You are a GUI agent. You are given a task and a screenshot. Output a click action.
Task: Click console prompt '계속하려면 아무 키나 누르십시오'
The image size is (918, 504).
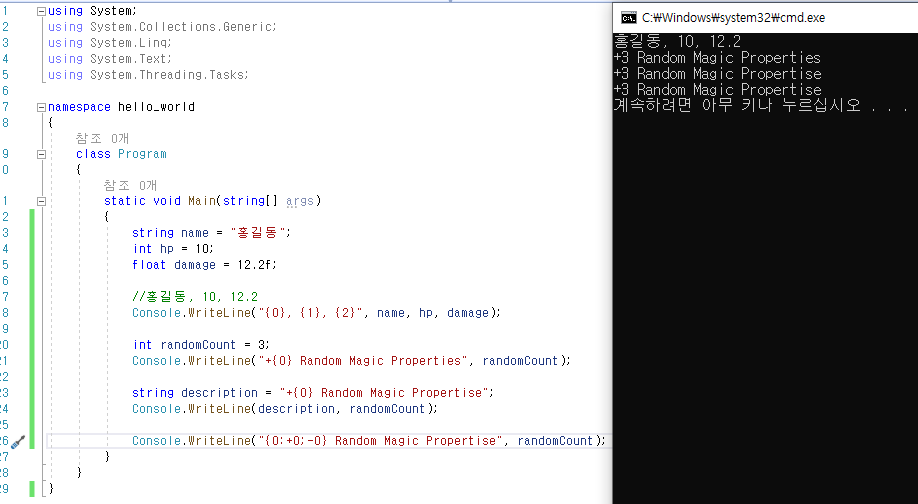pos(737,105)
